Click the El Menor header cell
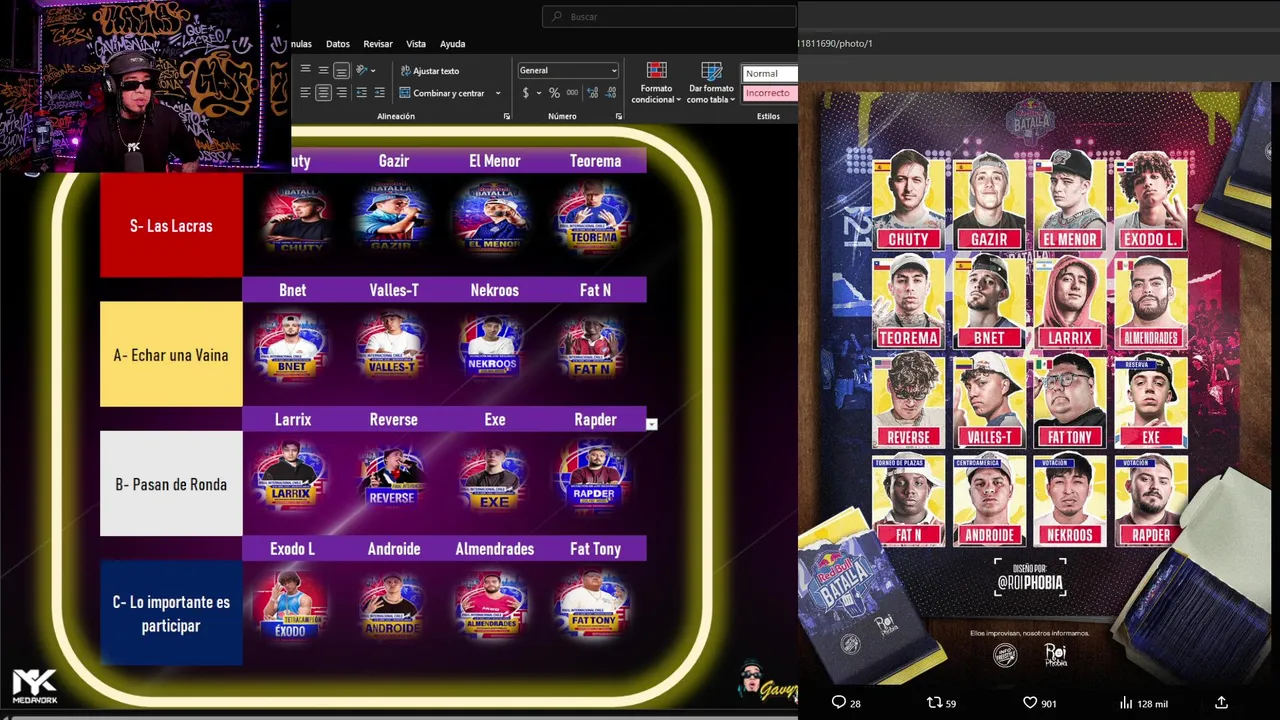The height and width of the screenshot is (720, 1280). pos(495,161)
